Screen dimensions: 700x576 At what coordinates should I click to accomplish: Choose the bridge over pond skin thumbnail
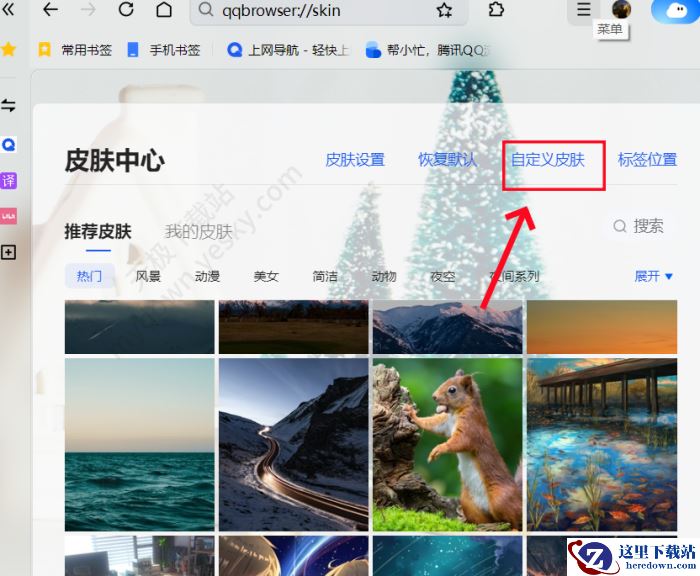[602, 444]
